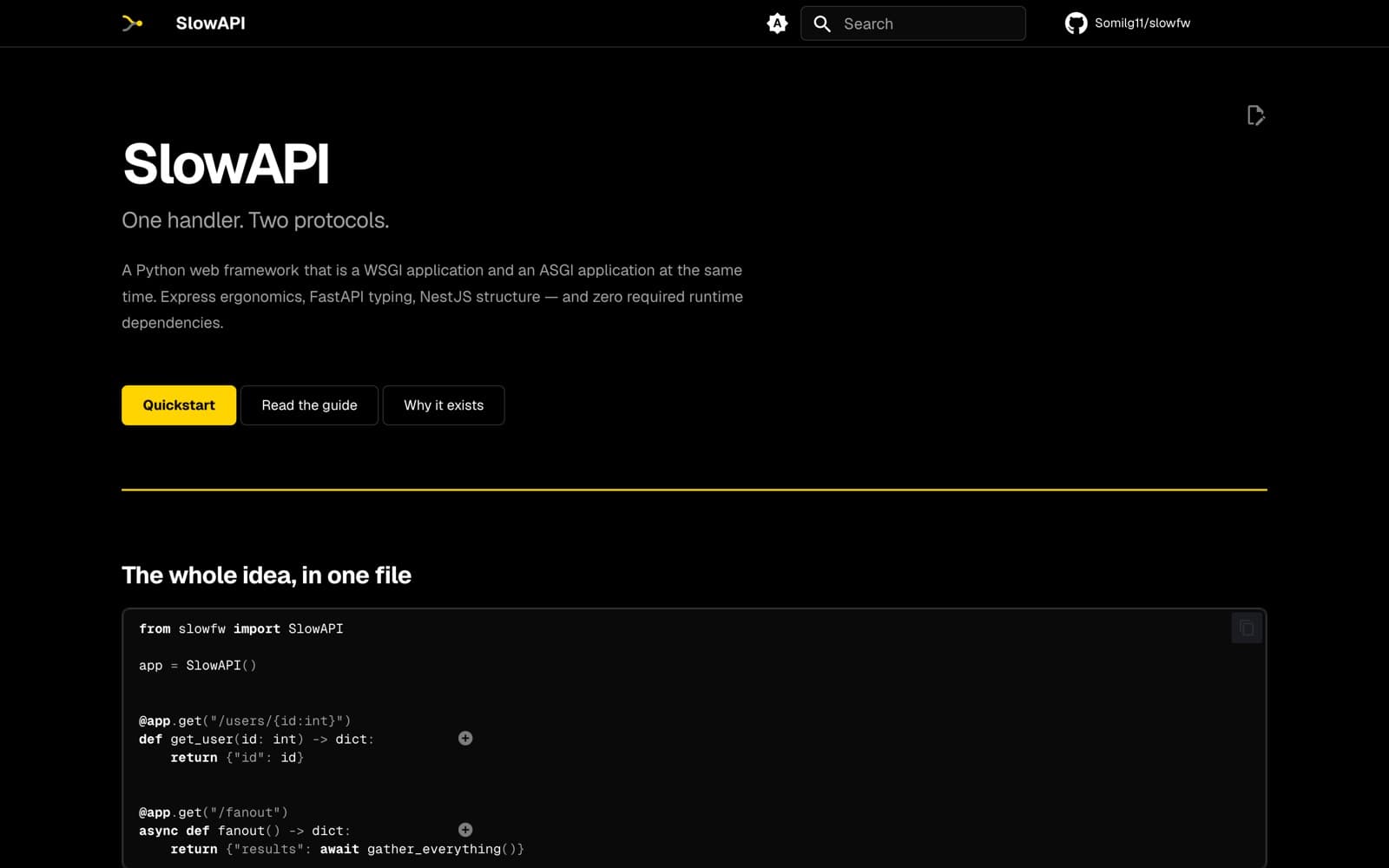Click the 'return {"id": id}' code line
1389x868 pixels.
click(x=237, y=758)
